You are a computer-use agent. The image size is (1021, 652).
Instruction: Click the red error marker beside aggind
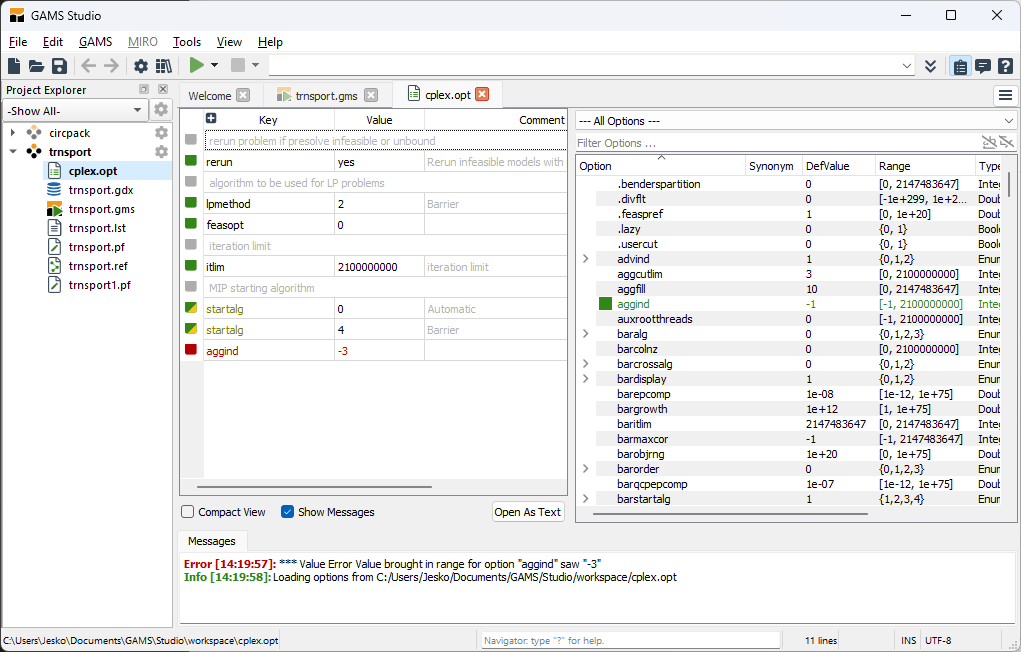click(x=191, y=351)
